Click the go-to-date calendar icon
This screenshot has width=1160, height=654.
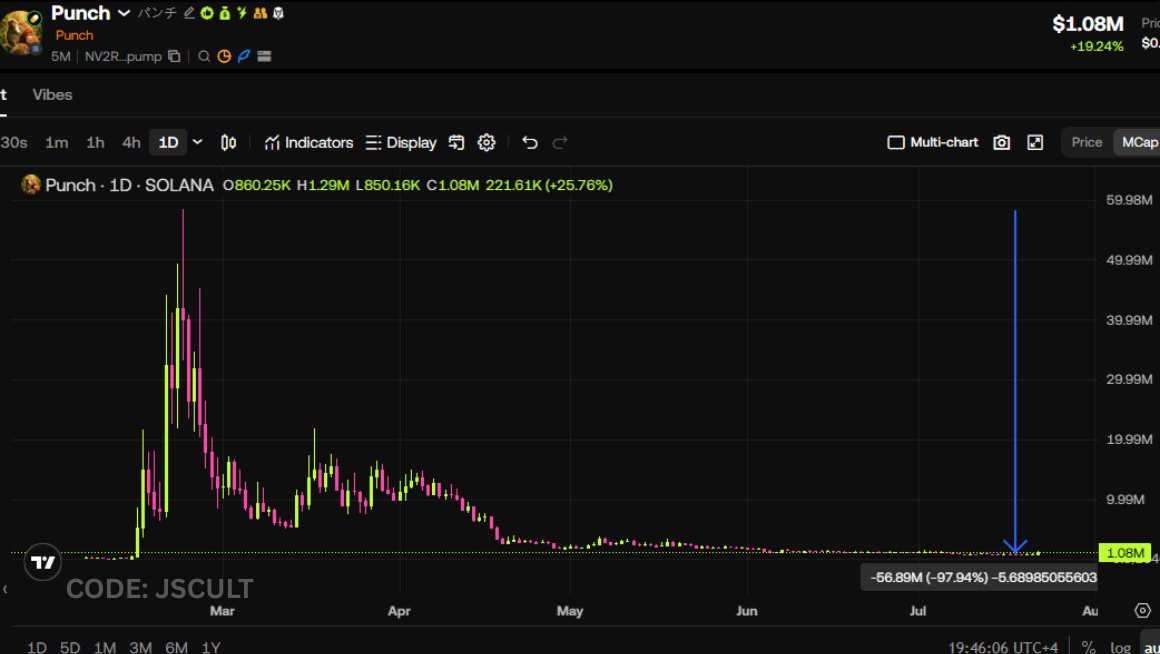pyautogui.click(x=456, y=142)
